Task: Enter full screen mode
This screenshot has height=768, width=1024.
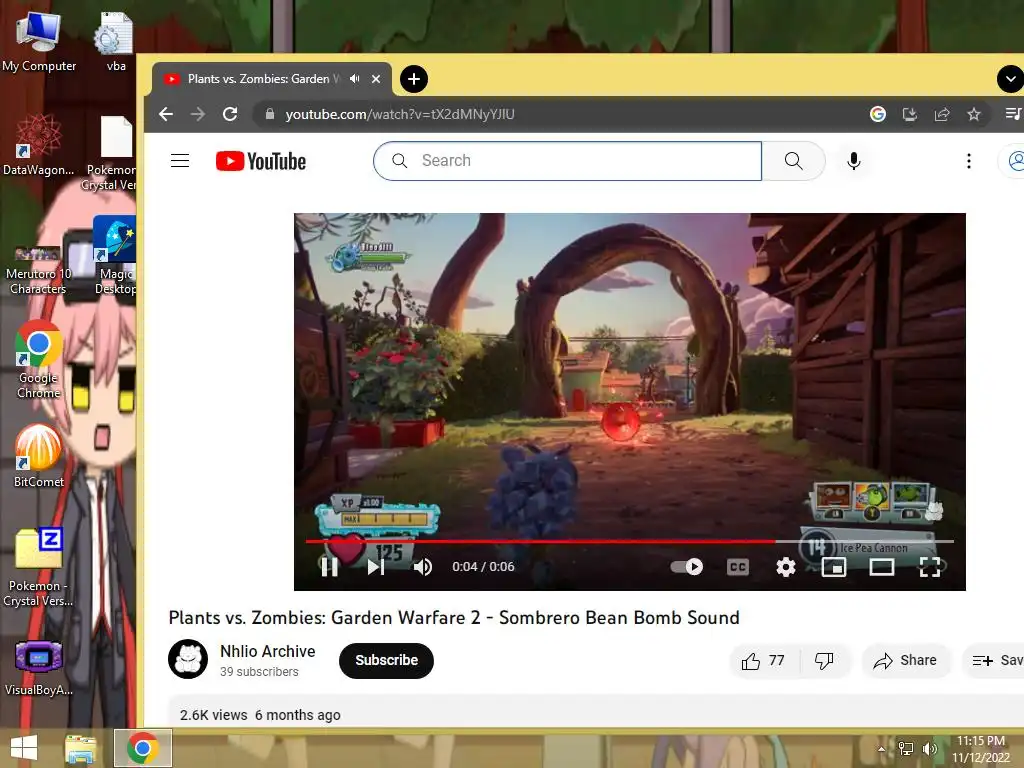Action: 930,567
